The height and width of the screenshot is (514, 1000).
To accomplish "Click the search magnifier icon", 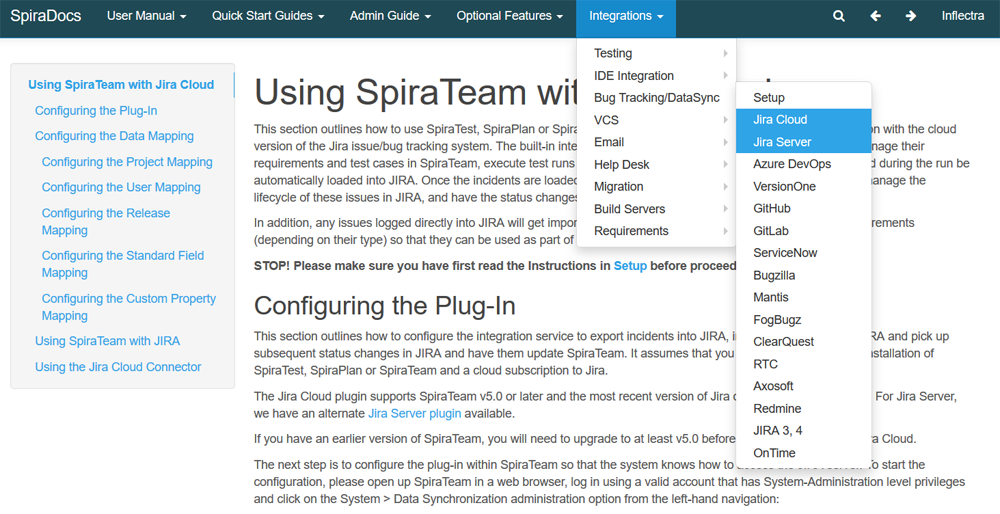I will pos(839,16).
